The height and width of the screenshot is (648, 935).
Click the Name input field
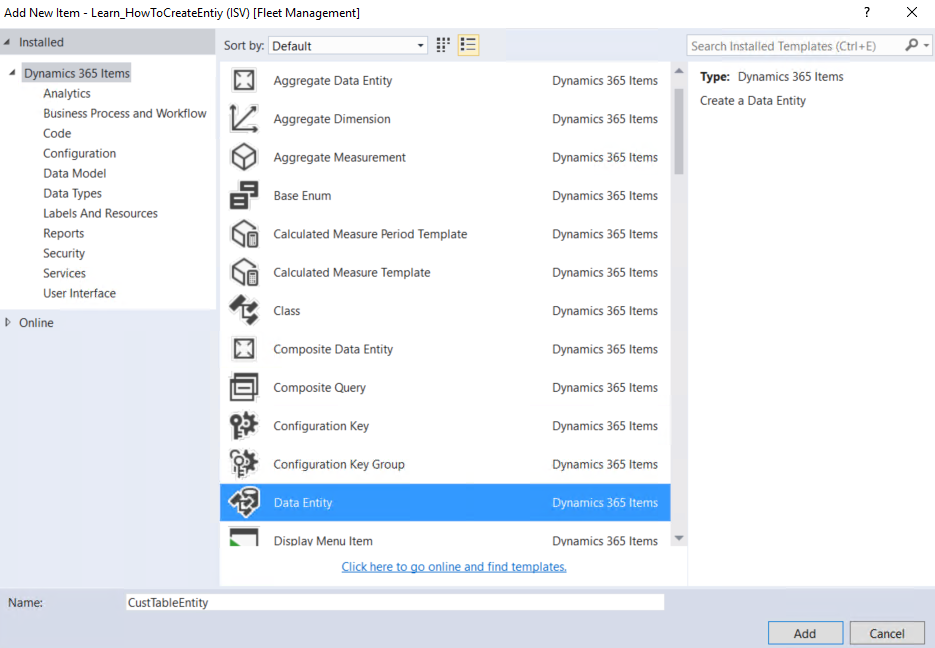point(395,602)
